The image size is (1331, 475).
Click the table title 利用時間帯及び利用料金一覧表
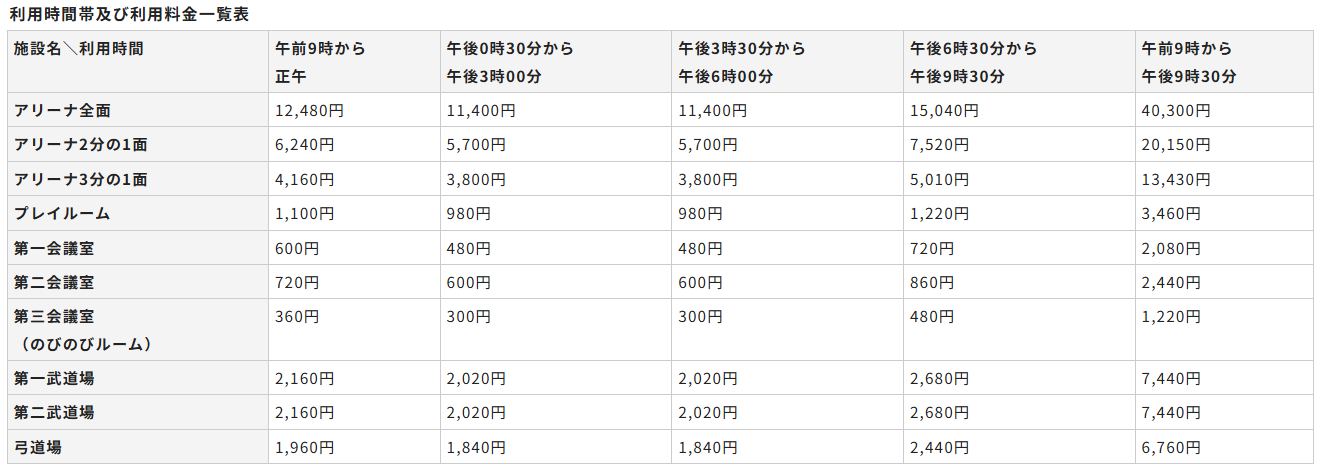click(x=129, y=14)
